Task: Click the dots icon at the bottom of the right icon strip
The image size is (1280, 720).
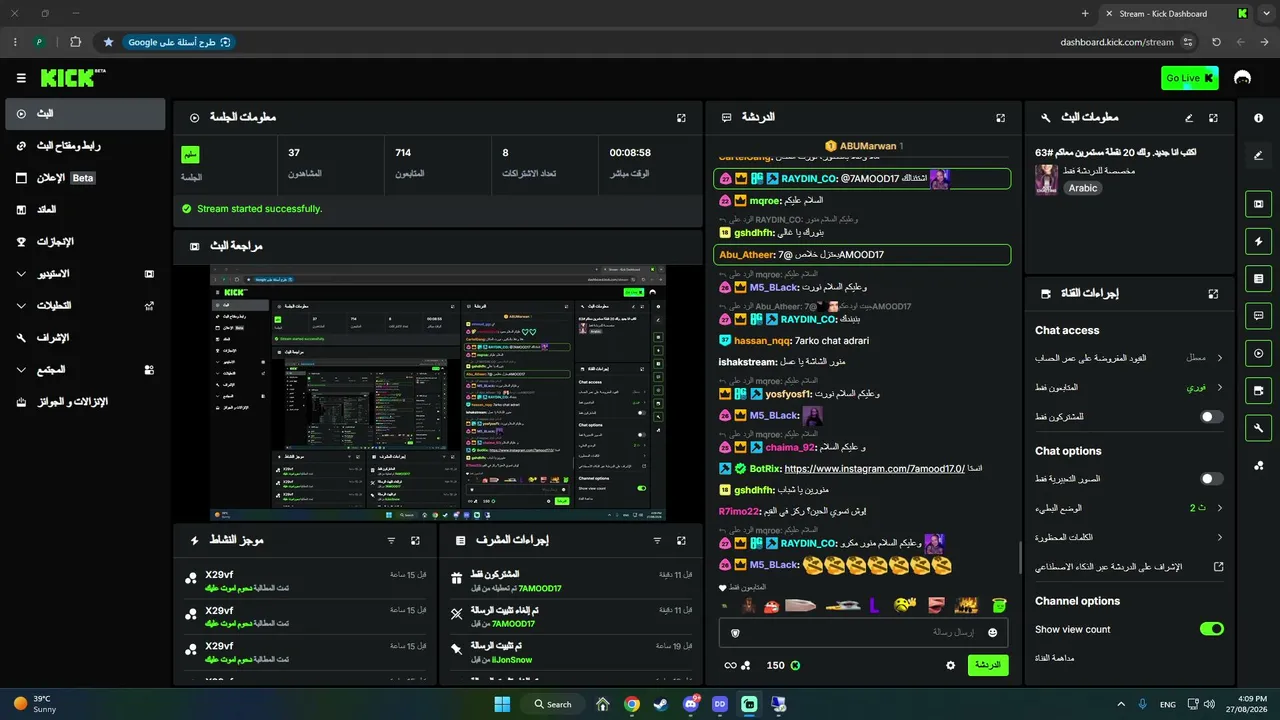Action: (1258, 466)
